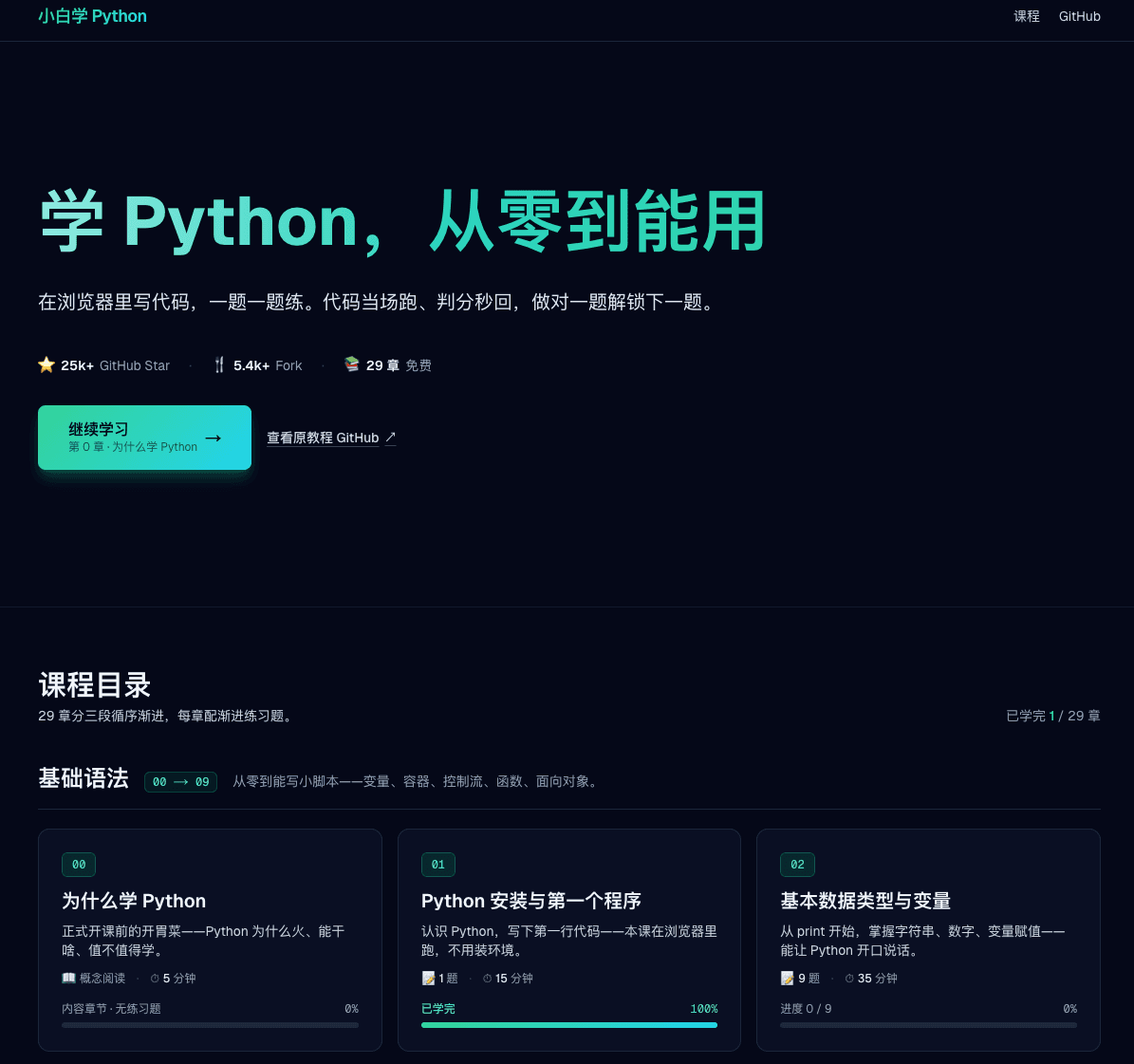Click the clock icon beside 15 分钟

[x=488, y=978]
